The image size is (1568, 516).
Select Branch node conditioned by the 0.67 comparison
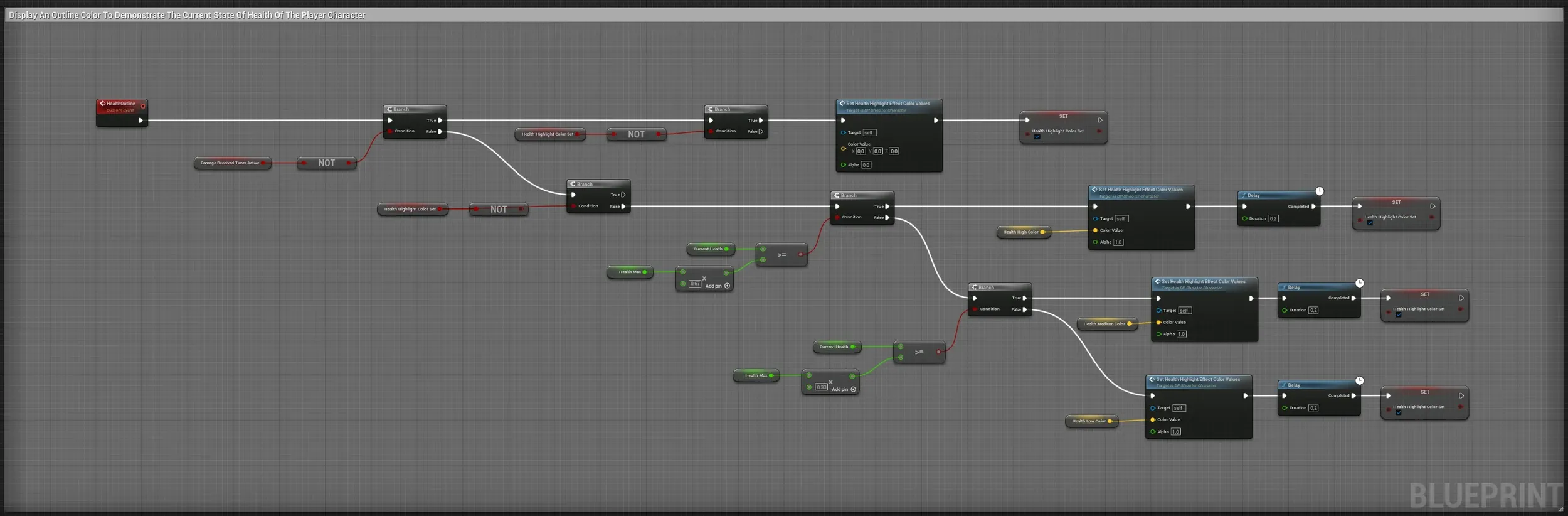(862, 208)
